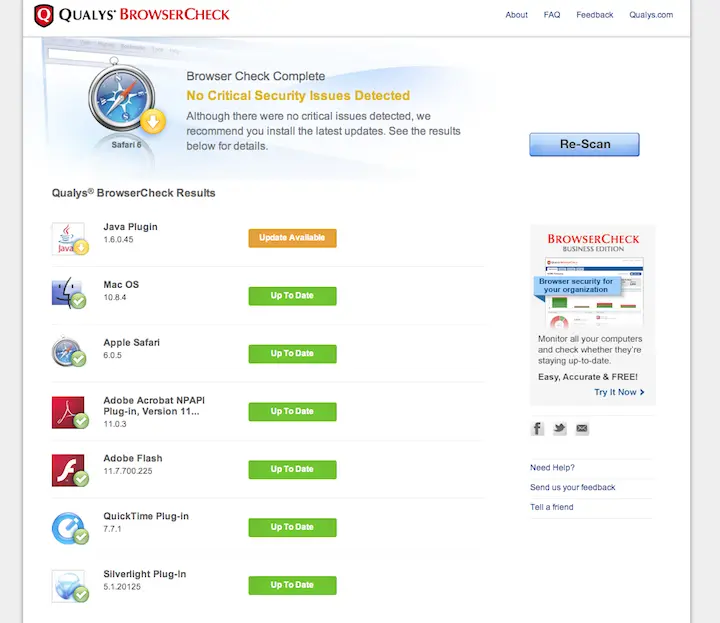Screen dimensions: 720x623
Task: Share via the Twitter bird icon
Action: tap(560, 428)
